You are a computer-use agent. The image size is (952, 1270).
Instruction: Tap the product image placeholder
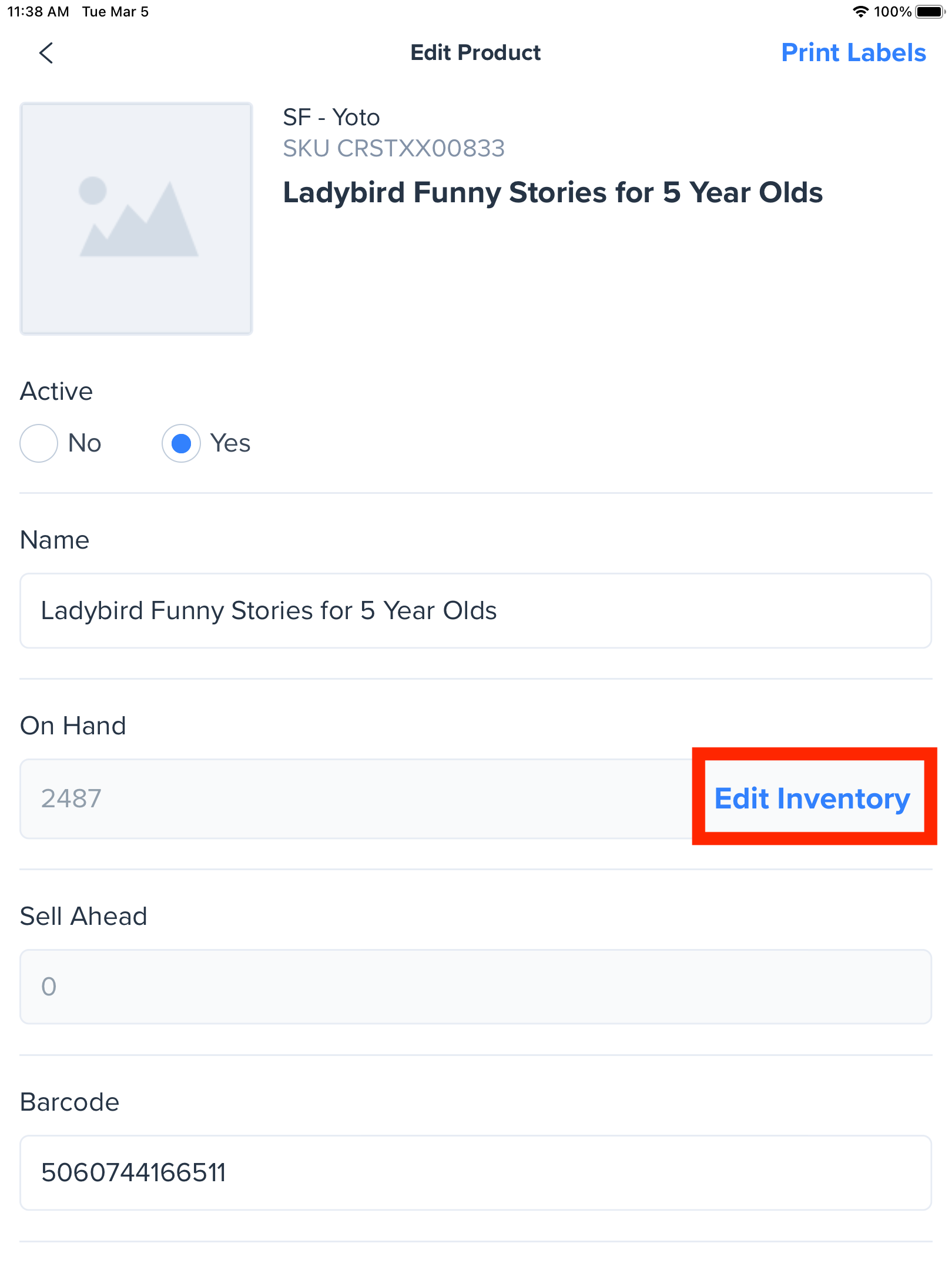(x=136, y=219)
